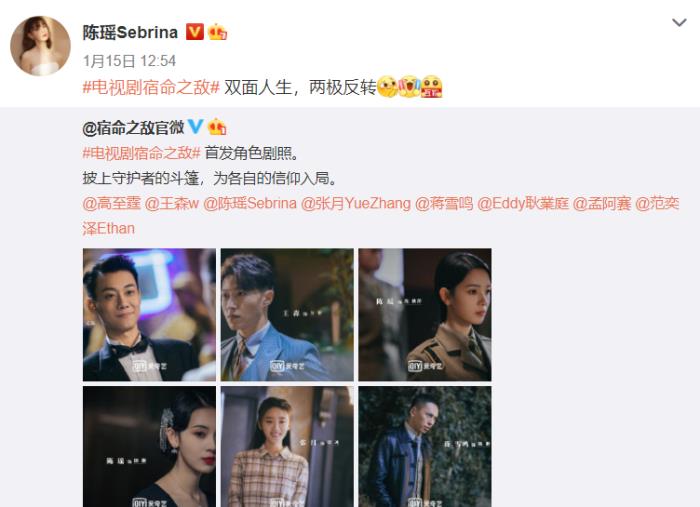The width and height of the screenshot is (700, 507).
Task: Open the photo of the man in a bow tie
Action: pyautogui.click(x=149, y=315)
